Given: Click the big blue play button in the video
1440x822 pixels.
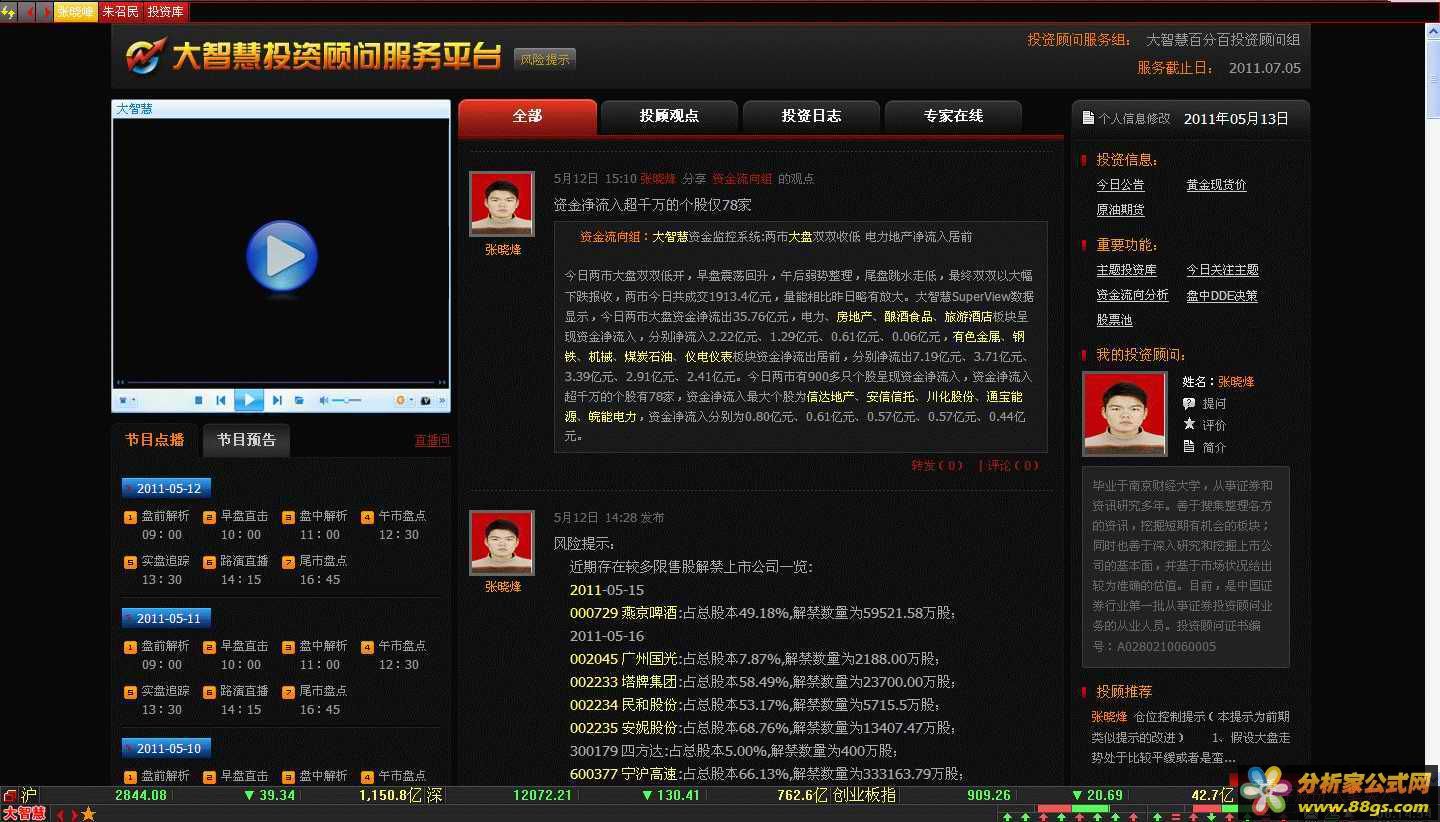Looking at the screenshot, I should (x=282, y=257).
